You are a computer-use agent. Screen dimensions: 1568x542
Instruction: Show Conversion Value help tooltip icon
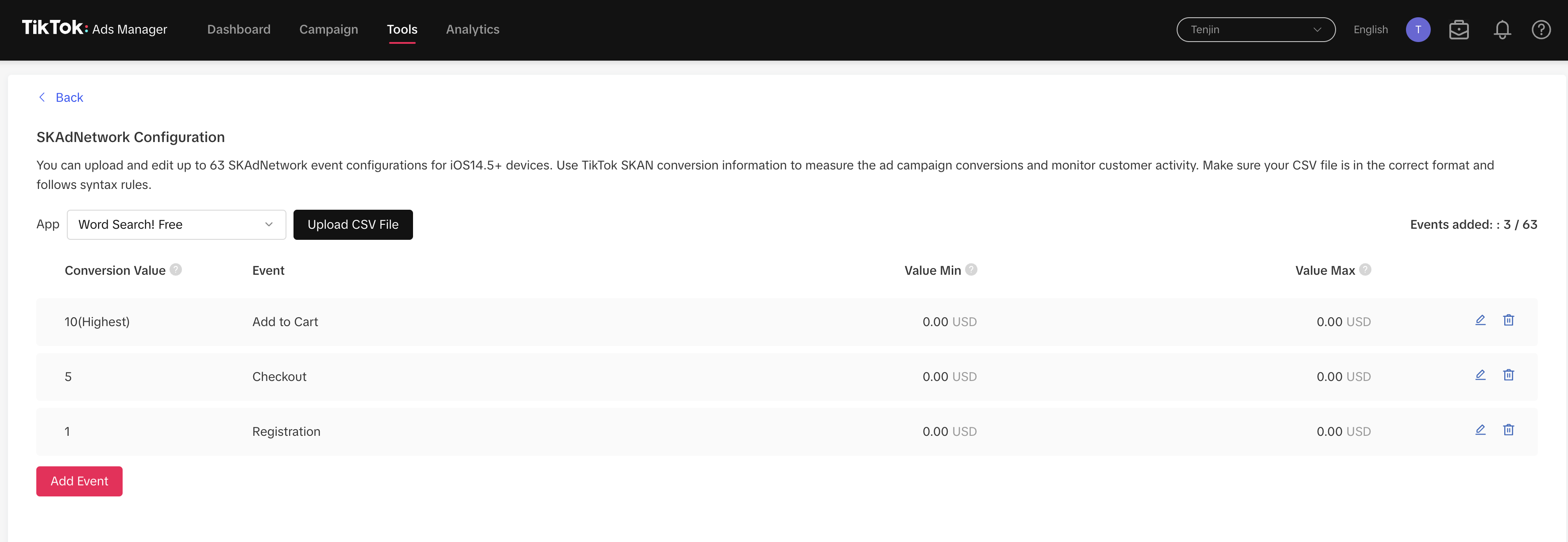176,269
